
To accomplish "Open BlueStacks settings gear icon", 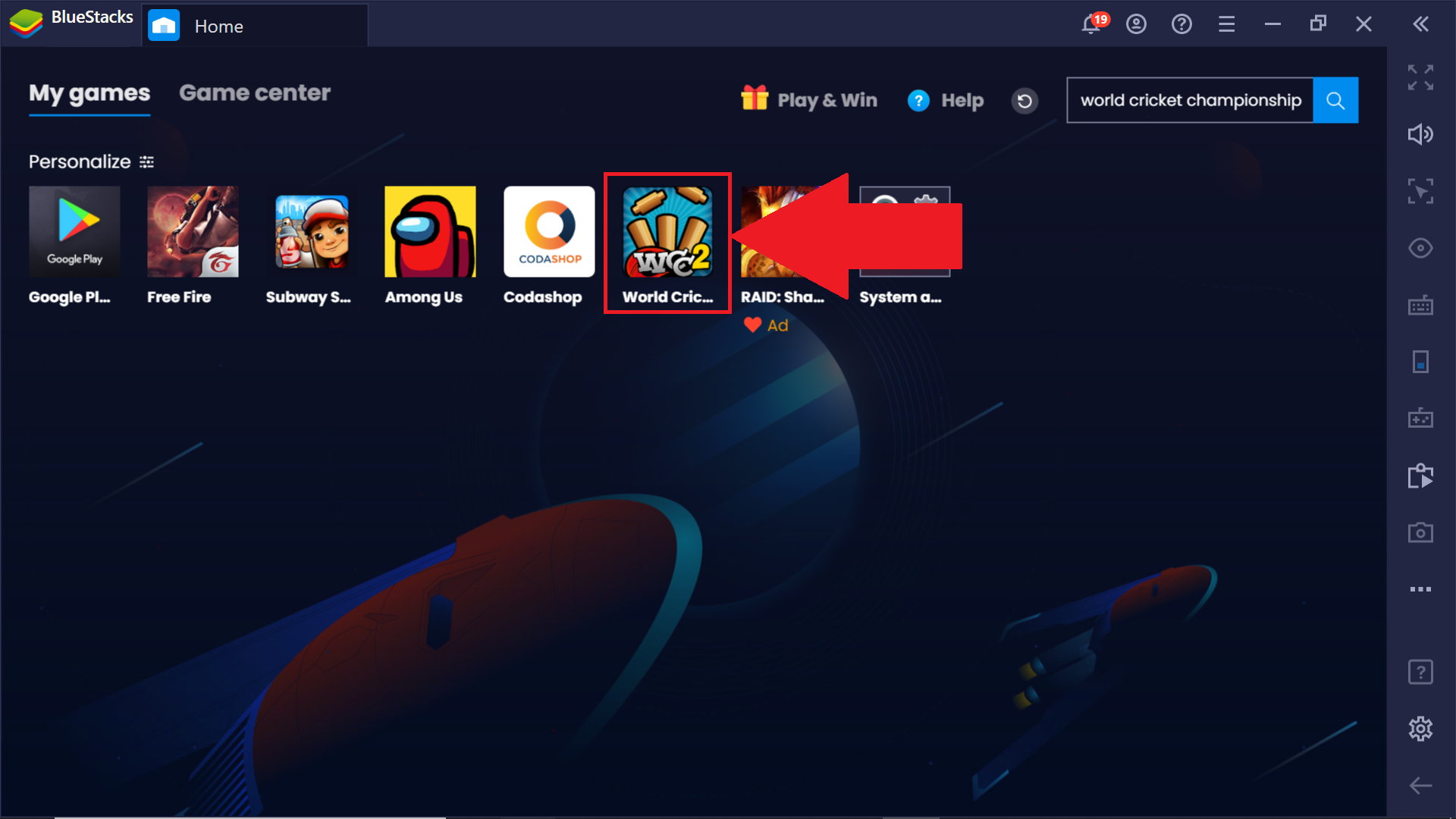I will pyautogui.click(x=1421, y=728).
